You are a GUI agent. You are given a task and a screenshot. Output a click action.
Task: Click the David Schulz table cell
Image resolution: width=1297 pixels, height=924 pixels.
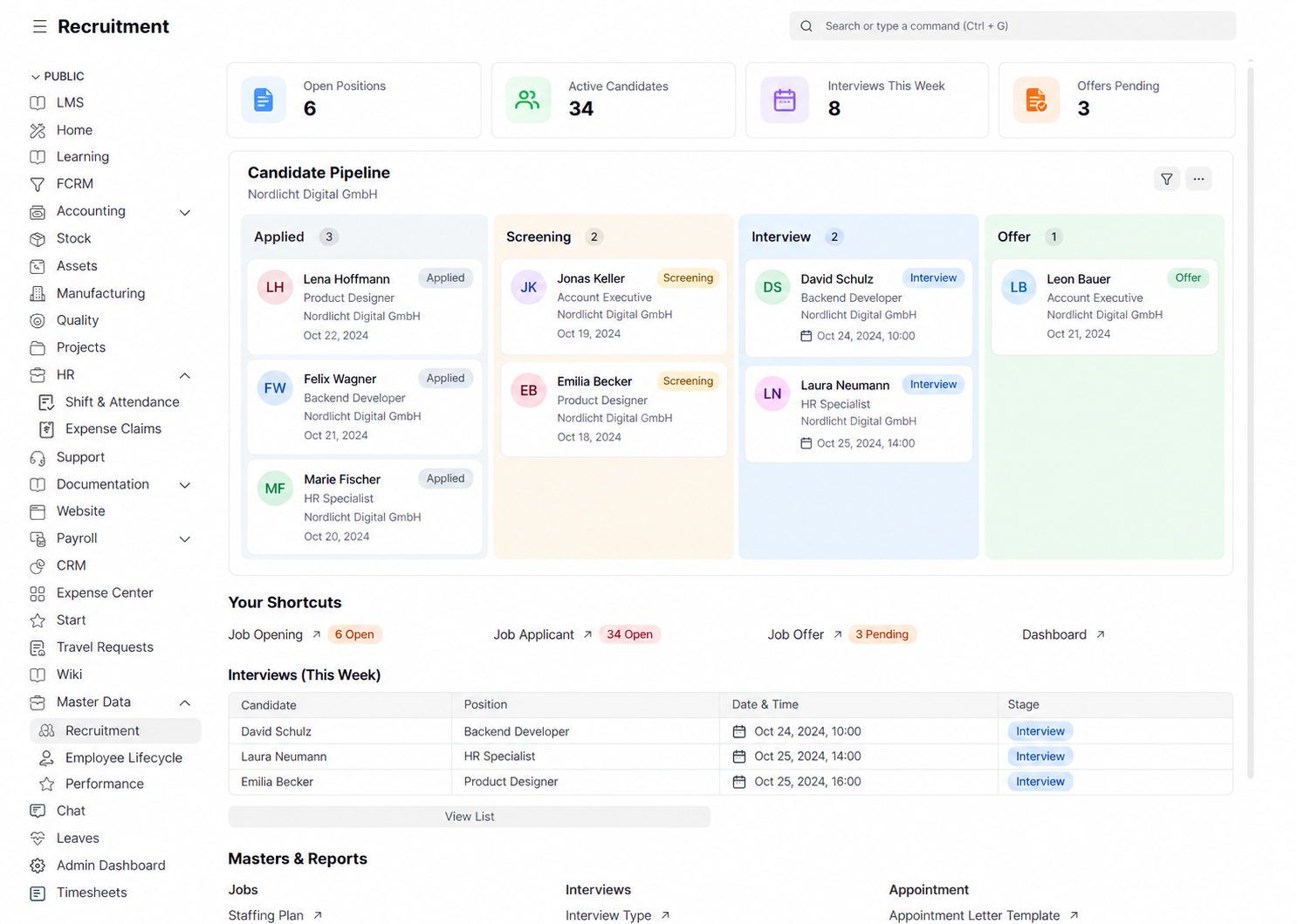click(340, 731)
